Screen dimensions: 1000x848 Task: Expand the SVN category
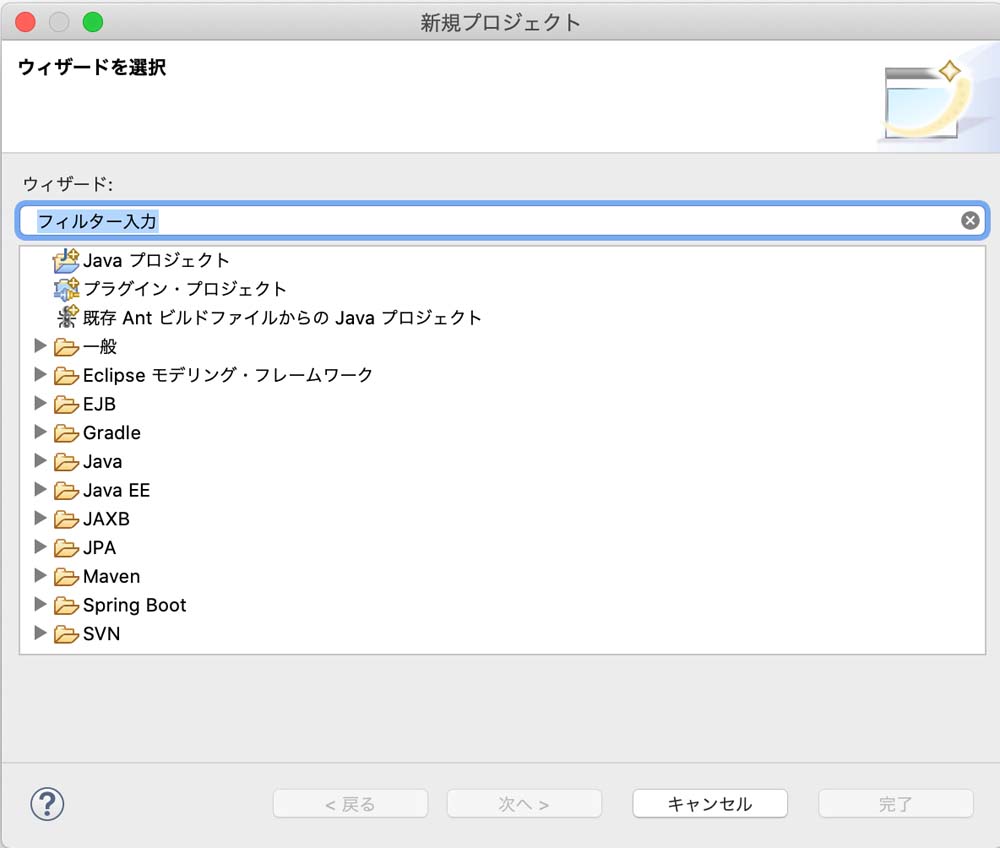[40, 632]
